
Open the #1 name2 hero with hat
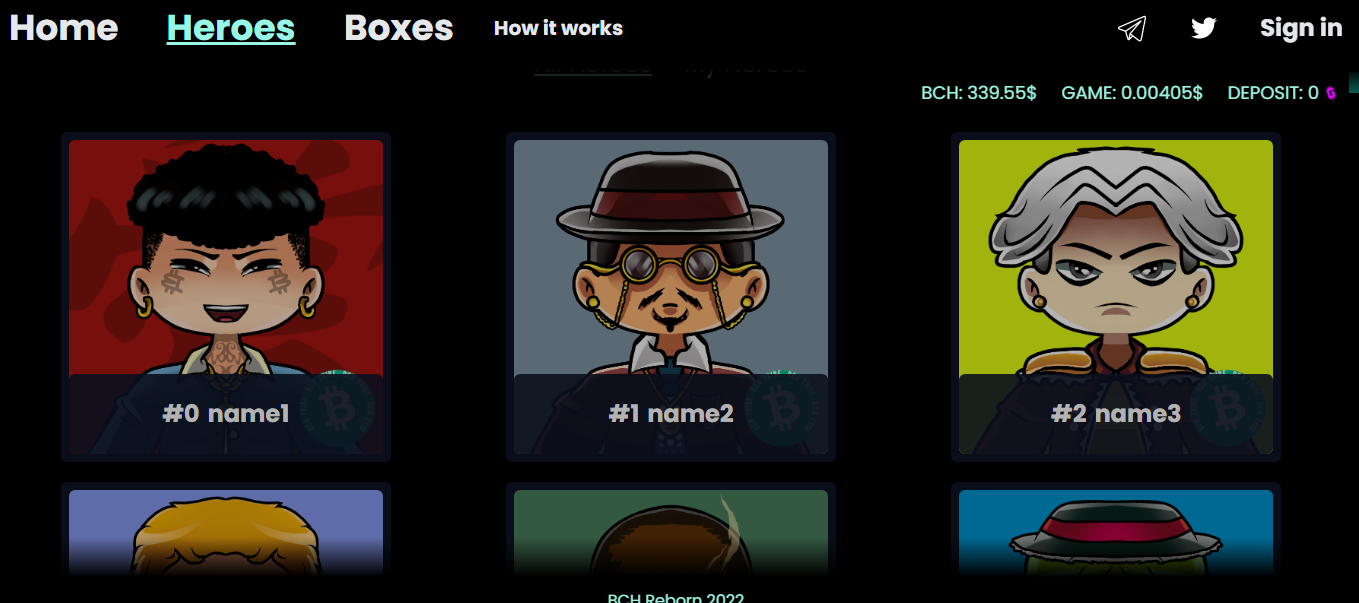[x=671, y=297]
